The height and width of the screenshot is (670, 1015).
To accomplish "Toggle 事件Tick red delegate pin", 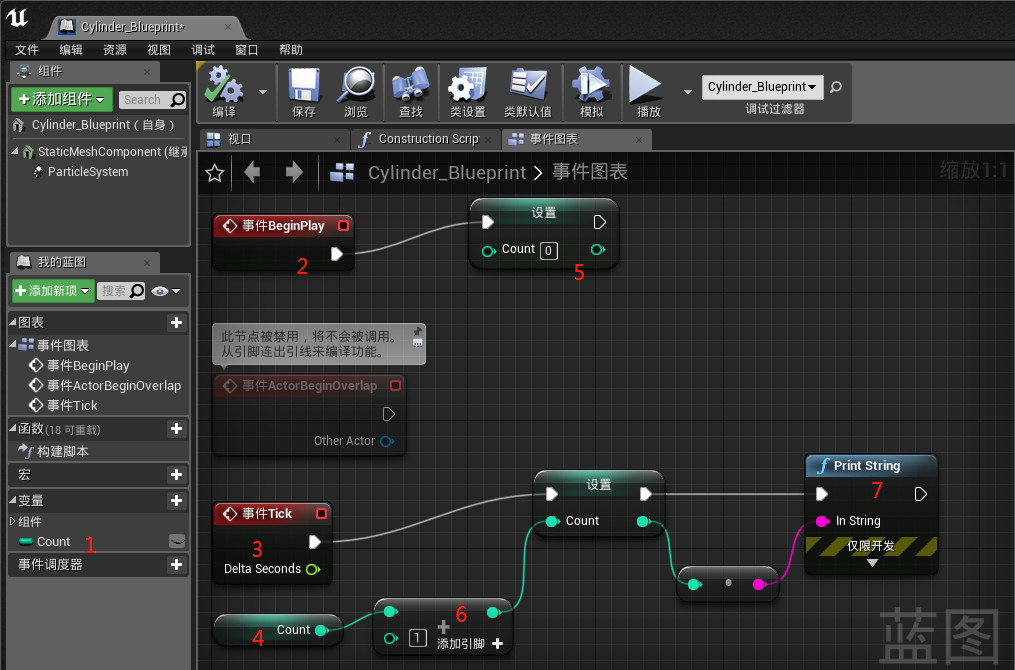I will pos(321,513).
